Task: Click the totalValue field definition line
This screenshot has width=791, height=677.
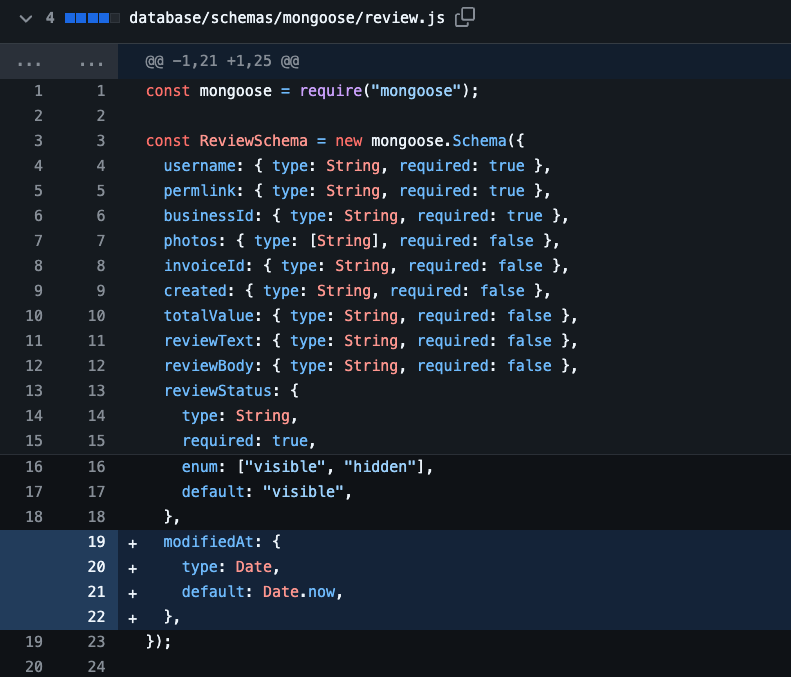Action: (x=370, y=316)
